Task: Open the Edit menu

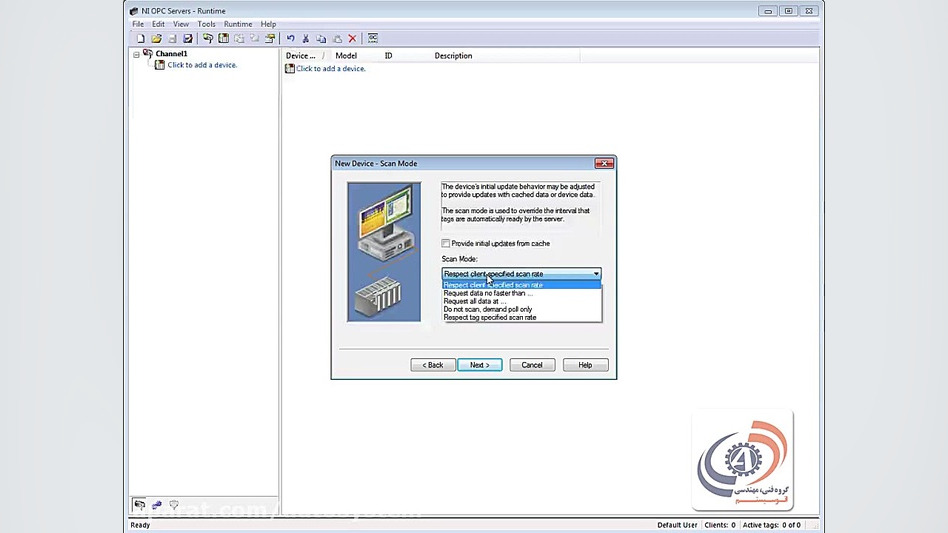Action: click(x=158, y=24)
